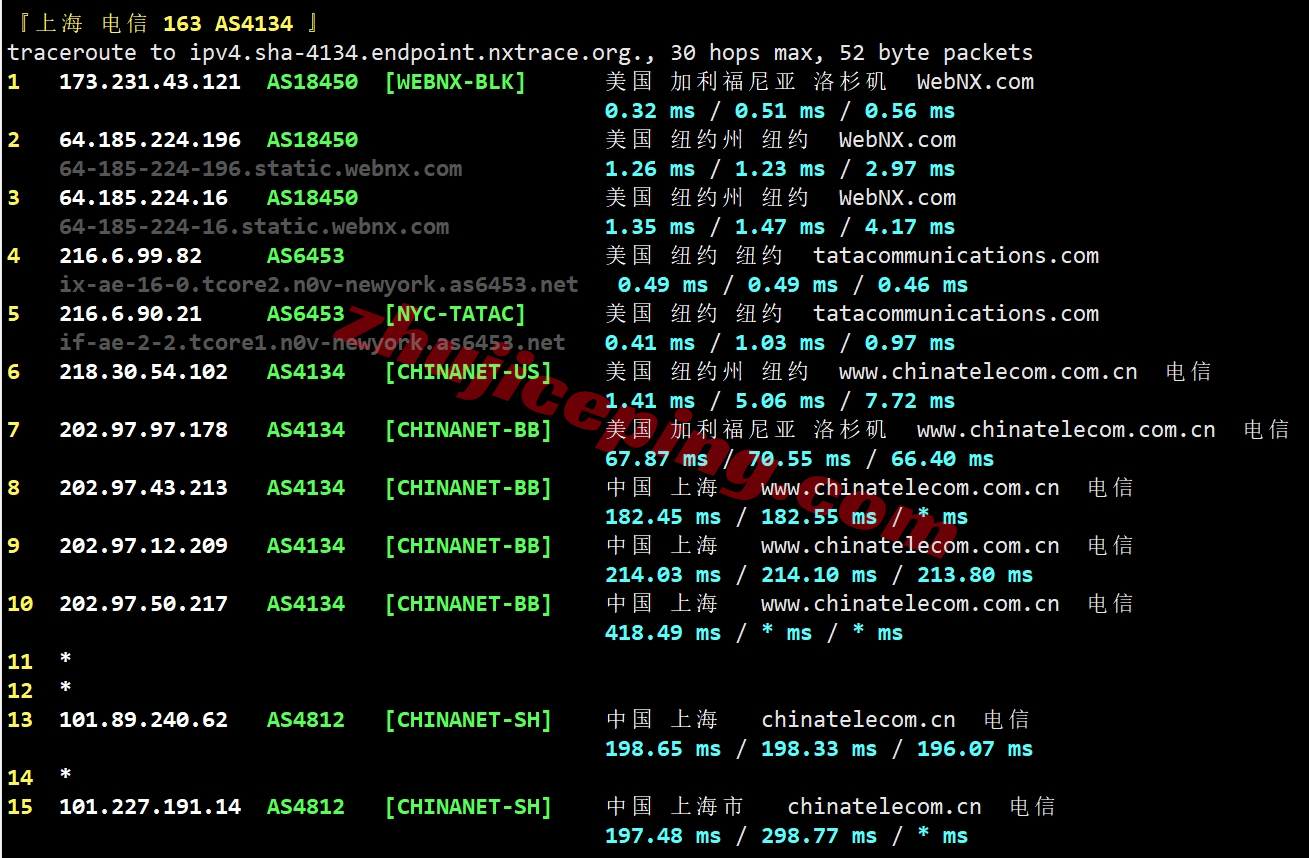This screenshot has width=1309, height=858.
Task: Select the [CHINANET-US] tag
Action: (x=468, y=372)
